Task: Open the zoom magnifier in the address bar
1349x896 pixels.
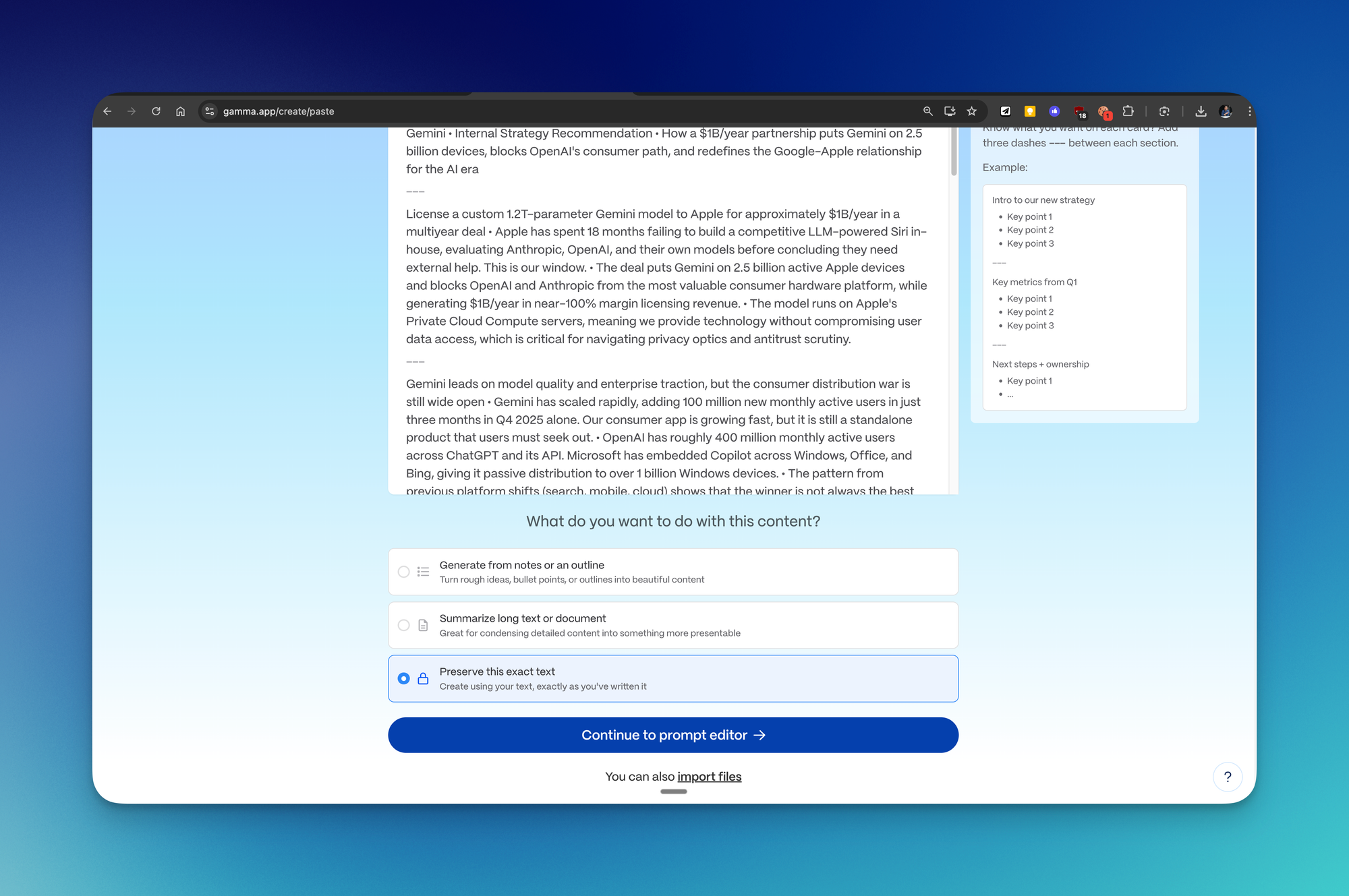Action: click(x=927, y=111)
